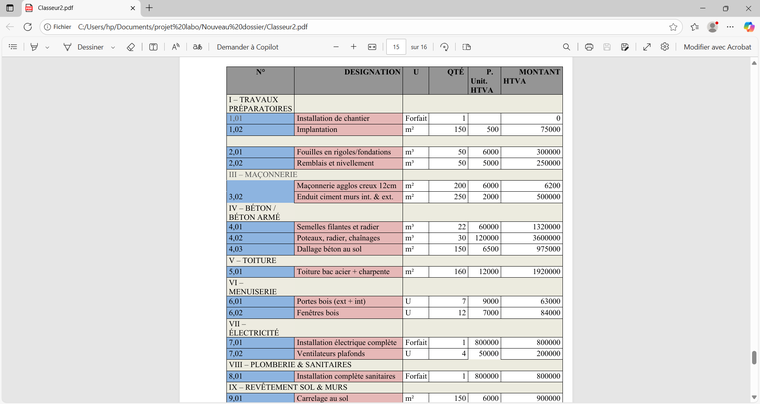This screenshot has width=760, height=404.
Task: Click Modifier avec Acrobat
Action: point(716,47)
